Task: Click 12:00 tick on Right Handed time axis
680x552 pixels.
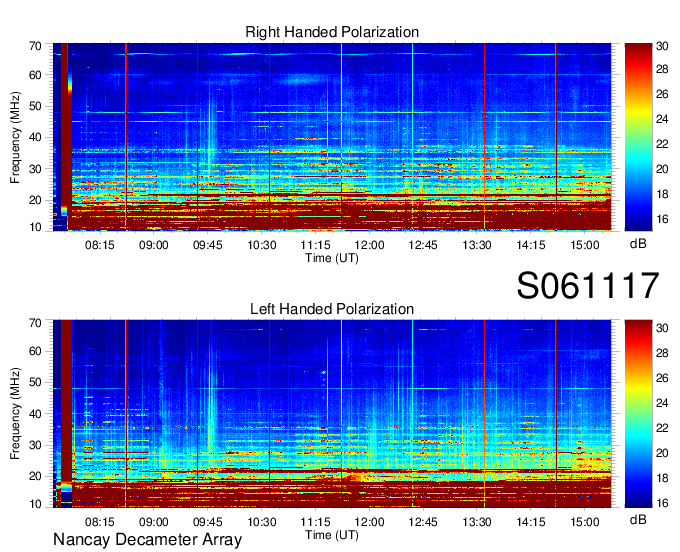Action: [369, 245]
